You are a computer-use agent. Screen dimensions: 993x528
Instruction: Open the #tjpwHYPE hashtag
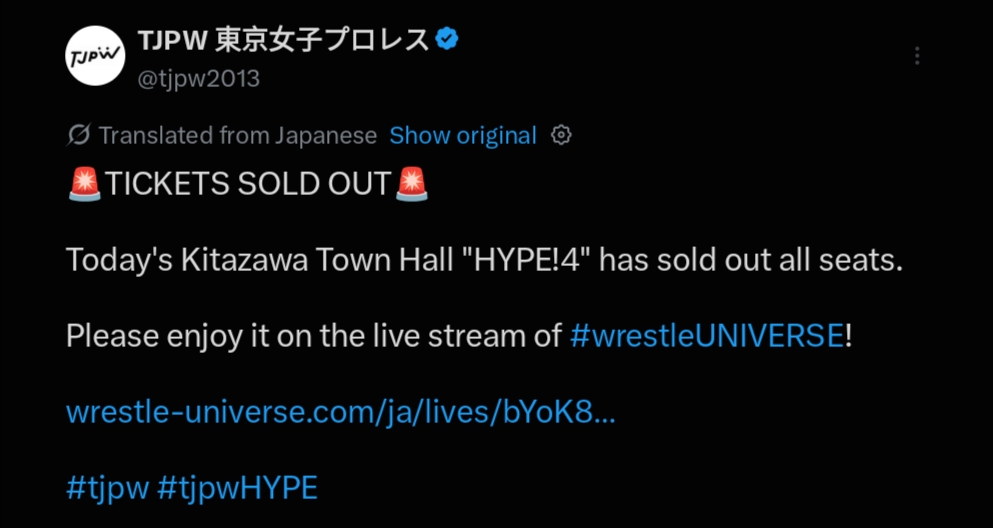[237, 489]
